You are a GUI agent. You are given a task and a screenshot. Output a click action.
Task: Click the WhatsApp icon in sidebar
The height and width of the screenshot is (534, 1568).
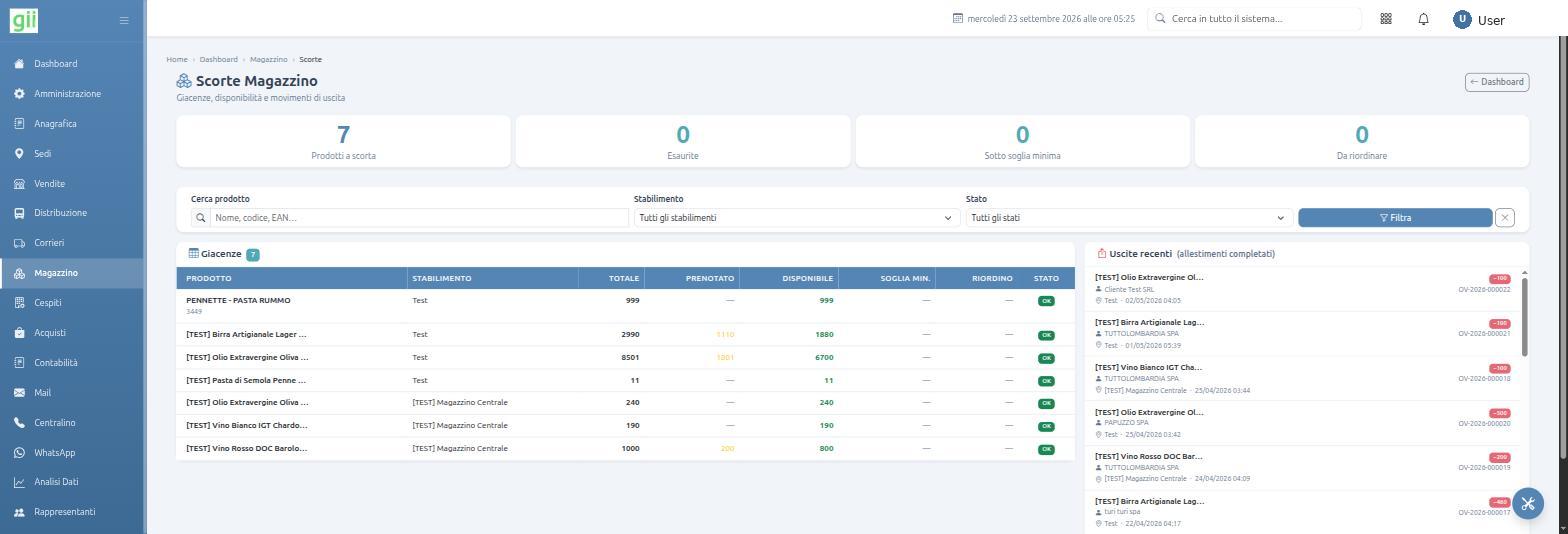[19, 453]
